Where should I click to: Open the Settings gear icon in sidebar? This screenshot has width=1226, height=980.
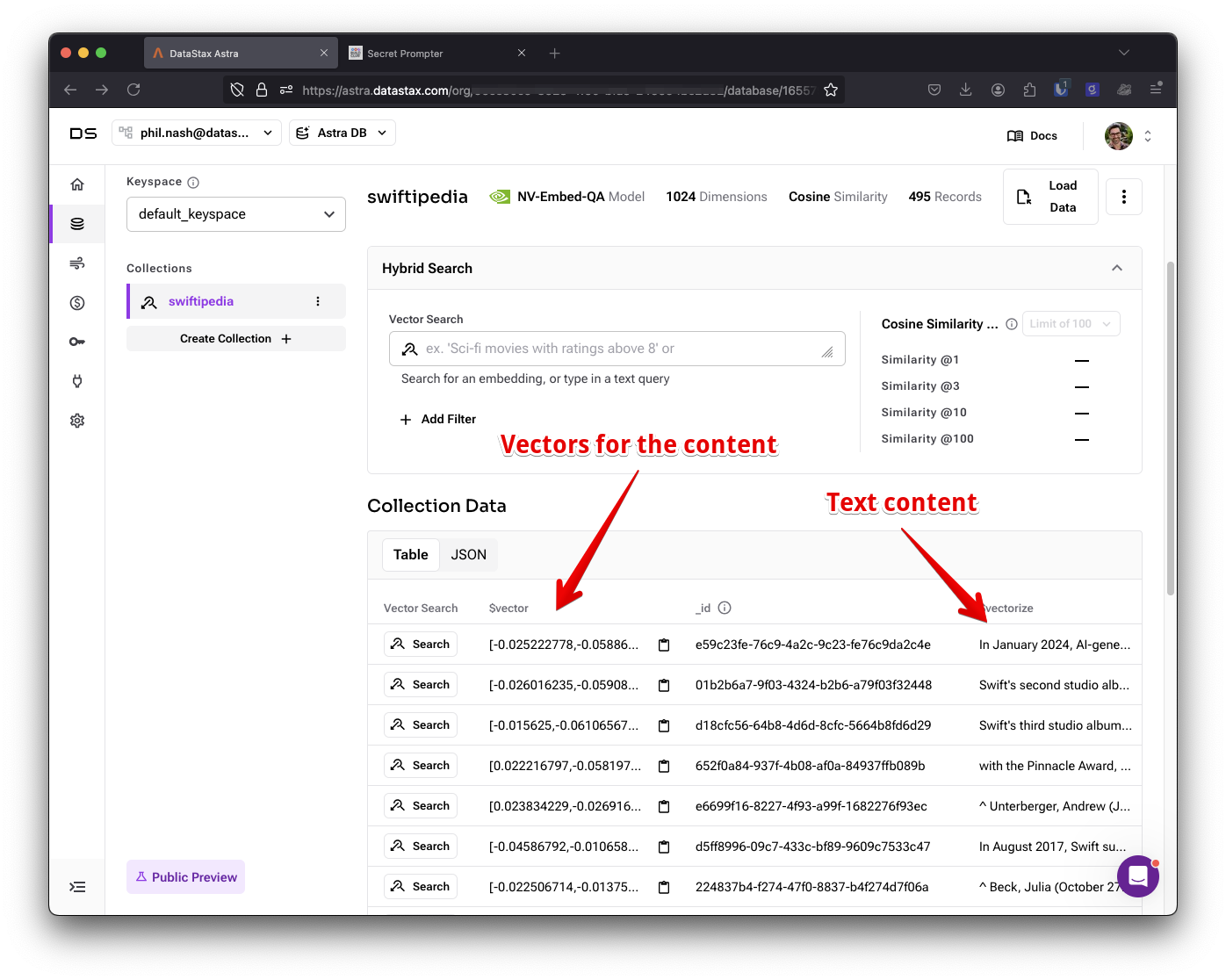tap(77, 421)
